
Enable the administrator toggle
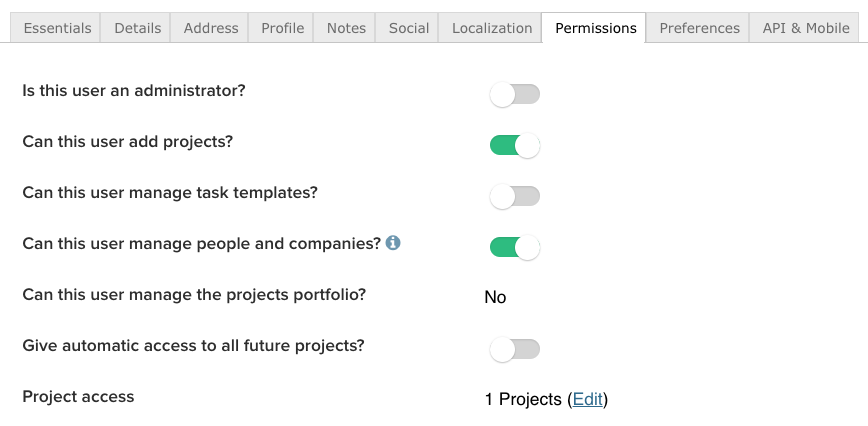tap(514, 95)
